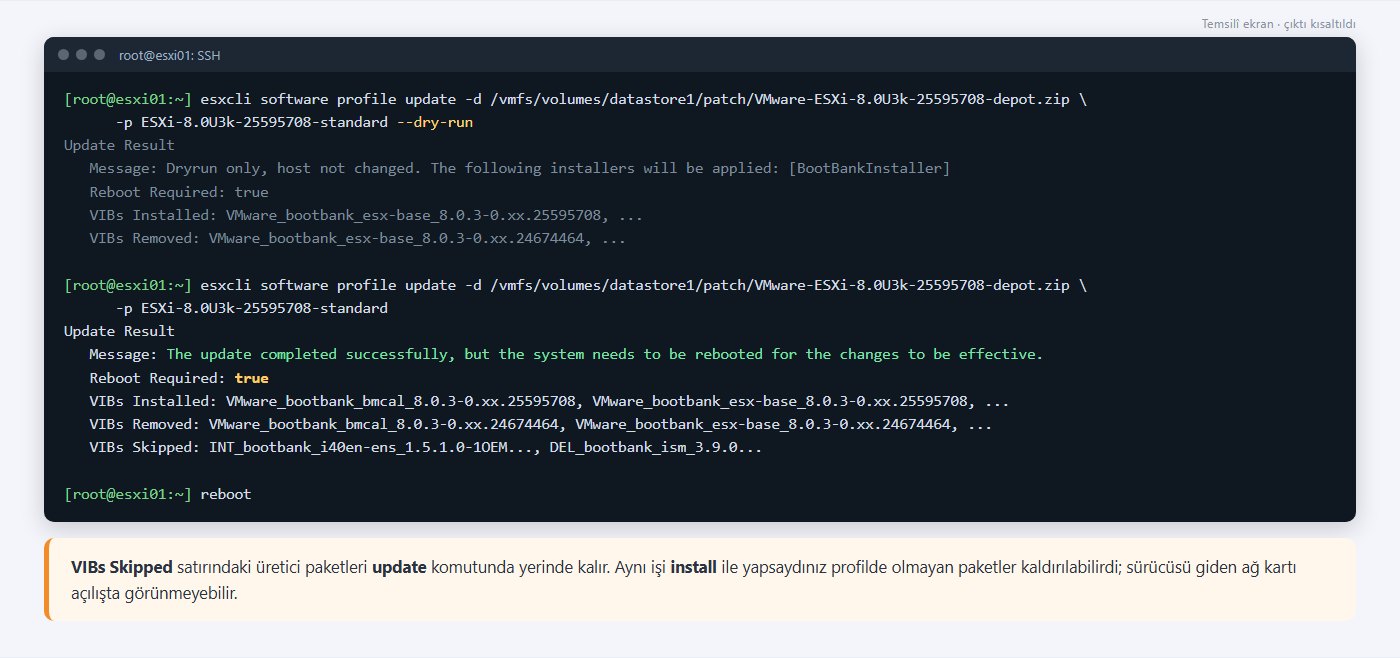The image size is (1400, 658).
Task: Click bold "update" word in the note
Action: pos(398,567)
